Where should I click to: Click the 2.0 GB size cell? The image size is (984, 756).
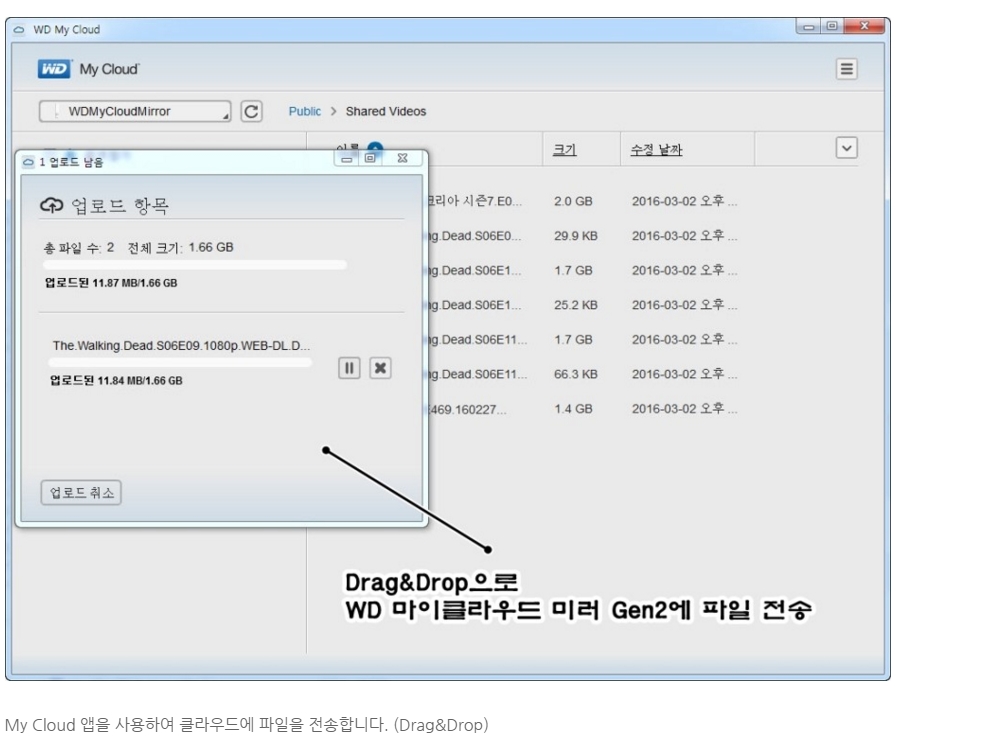[573, 201]
